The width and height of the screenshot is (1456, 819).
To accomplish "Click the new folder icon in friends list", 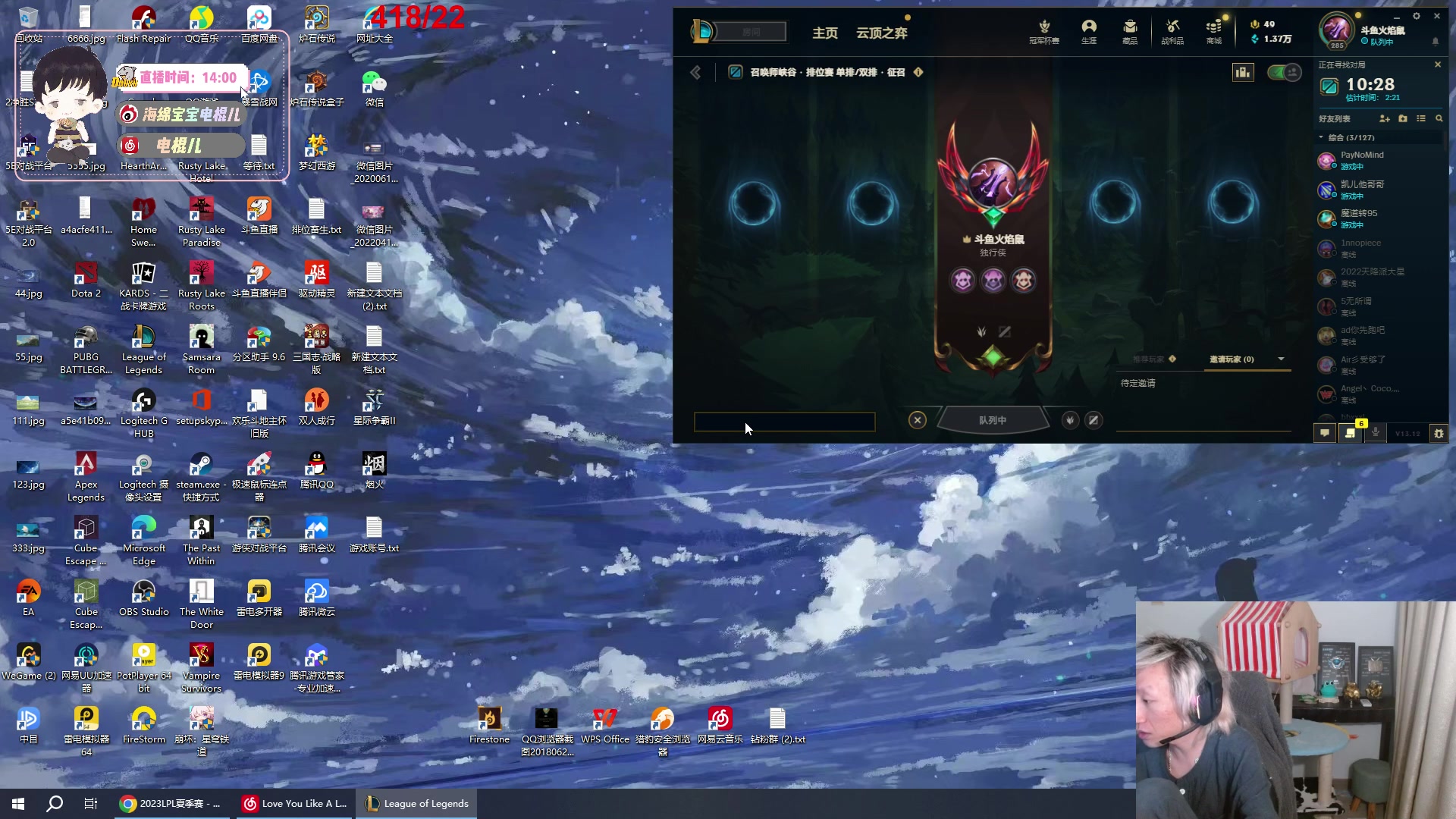I will 1403,119.
